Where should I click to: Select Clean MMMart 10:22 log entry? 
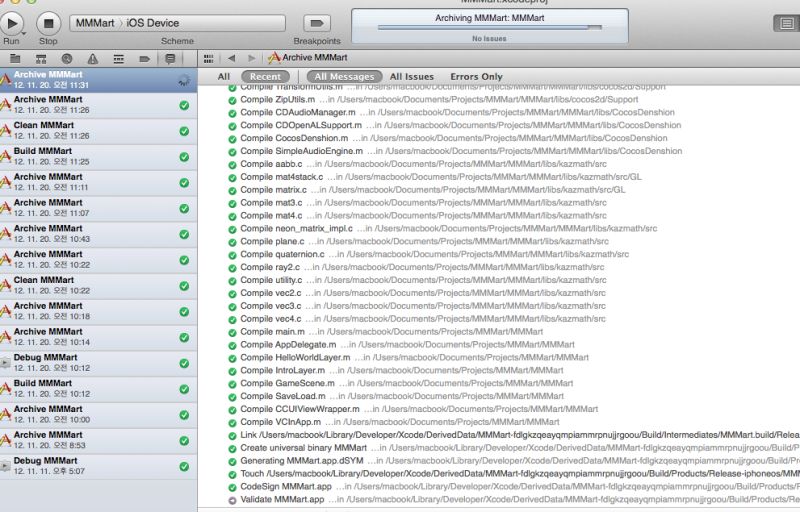(x=98, y=286)
